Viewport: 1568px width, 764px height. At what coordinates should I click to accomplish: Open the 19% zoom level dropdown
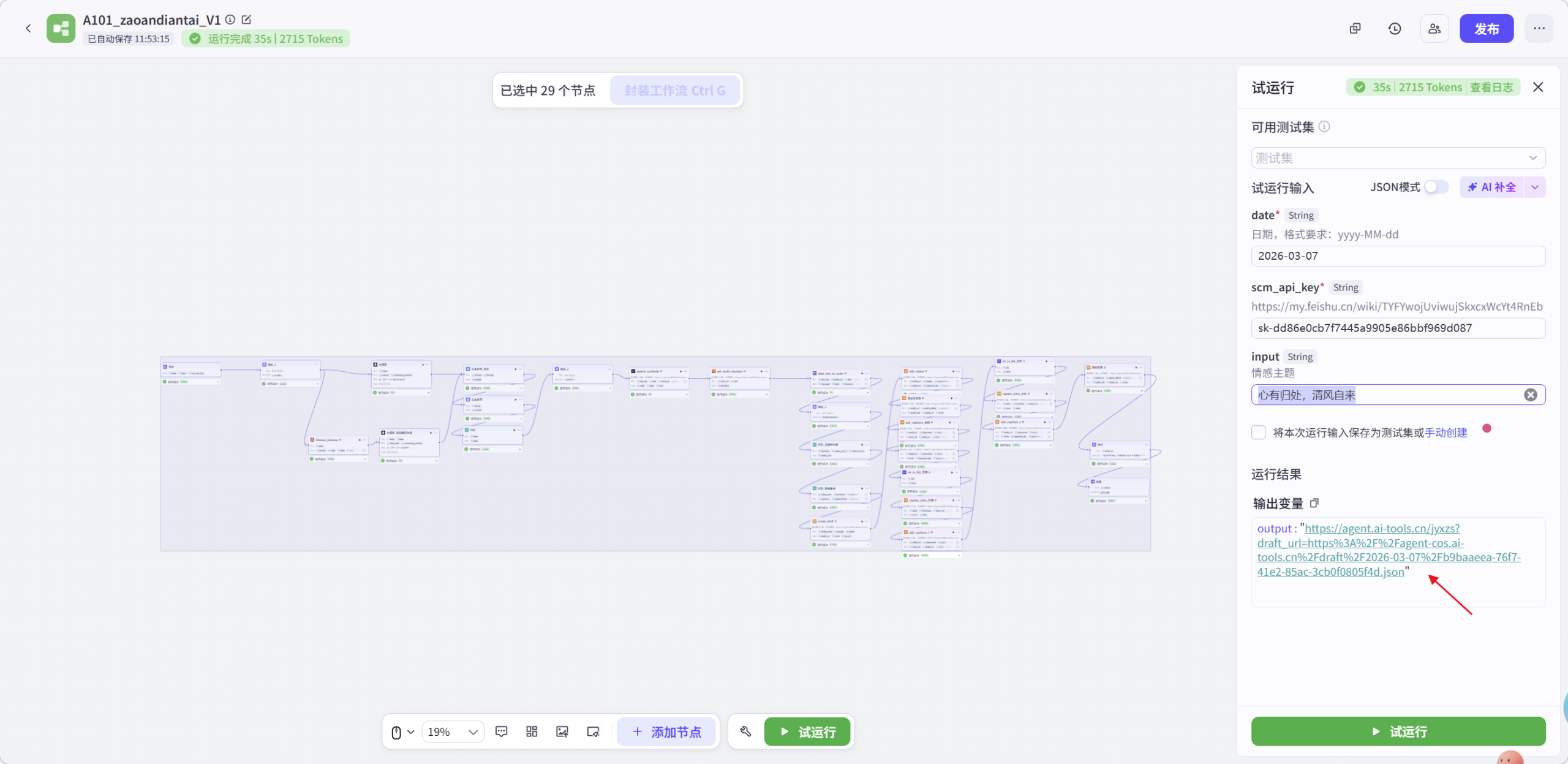453,732
